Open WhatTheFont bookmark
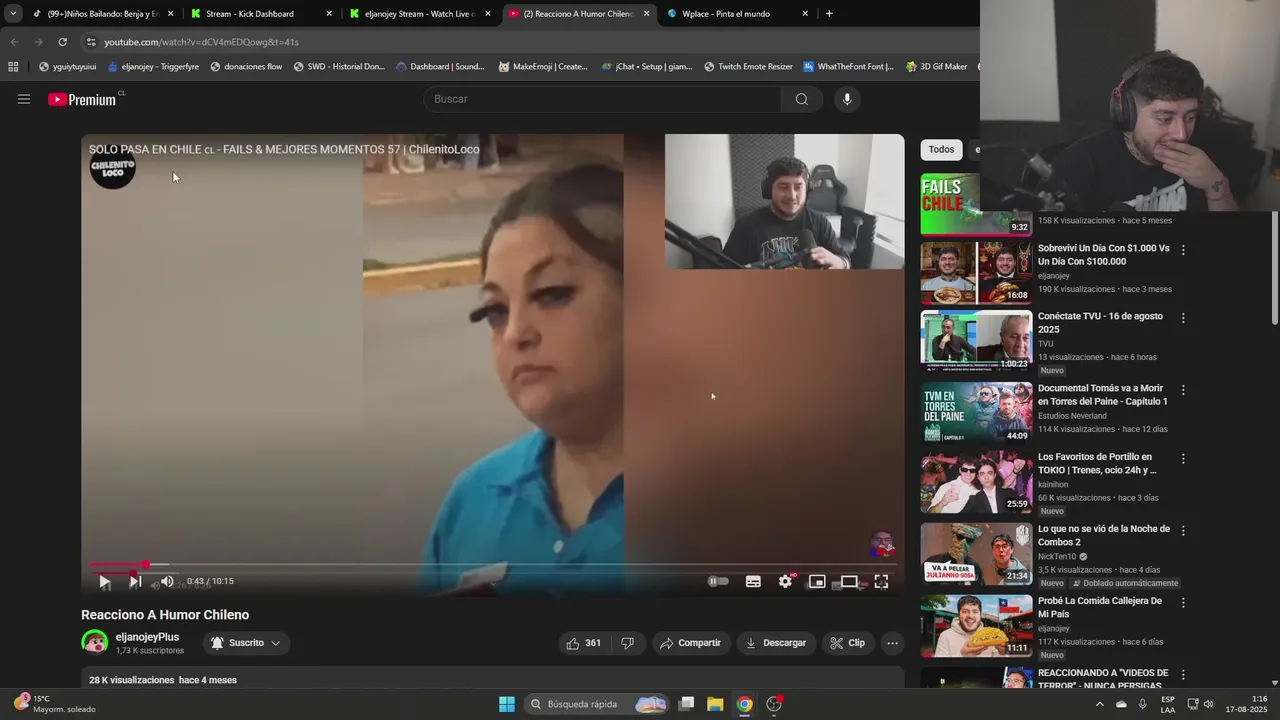Image resolution: width=1280 pixels, height=720 pixels. click(849, 67)
